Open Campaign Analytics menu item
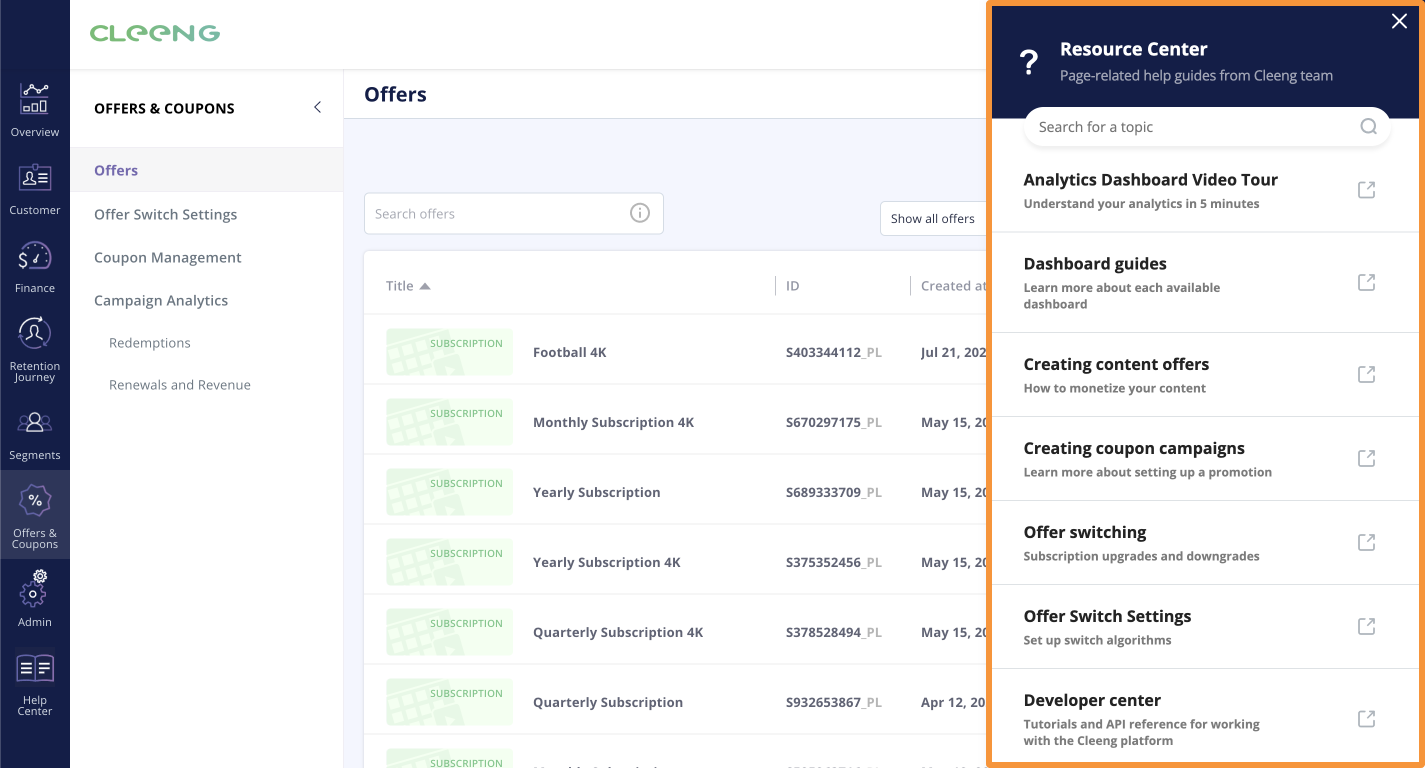This screenshot has width=1425, height=768. tap(161, 300)
